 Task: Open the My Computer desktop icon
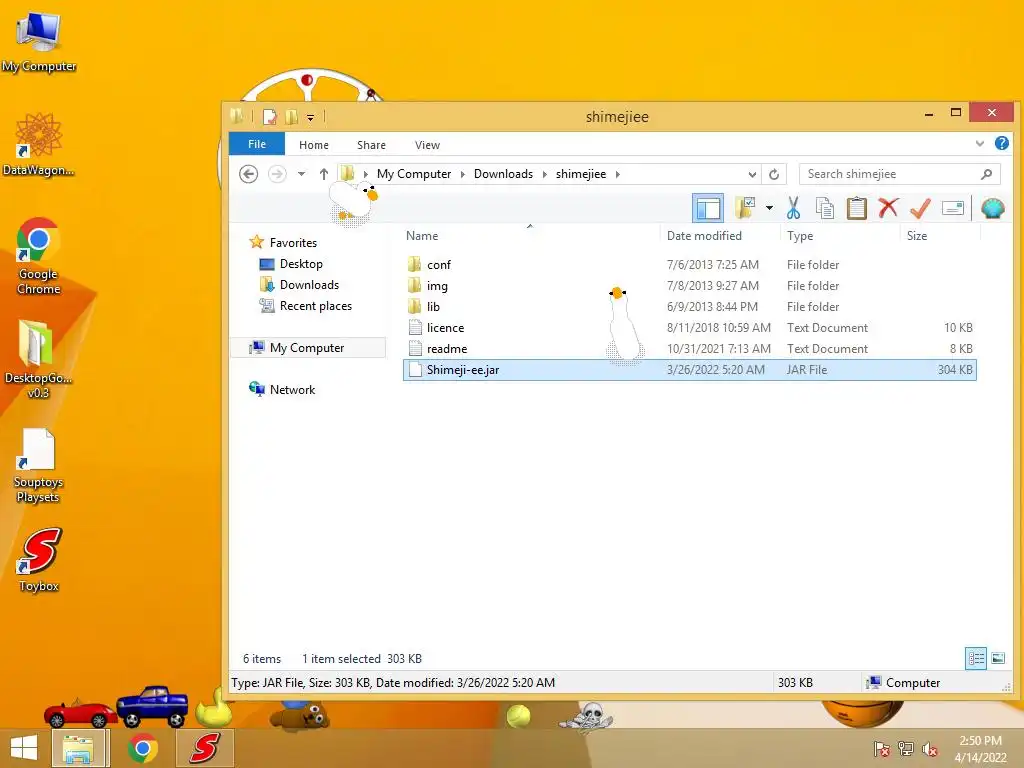tap(38, 42)
